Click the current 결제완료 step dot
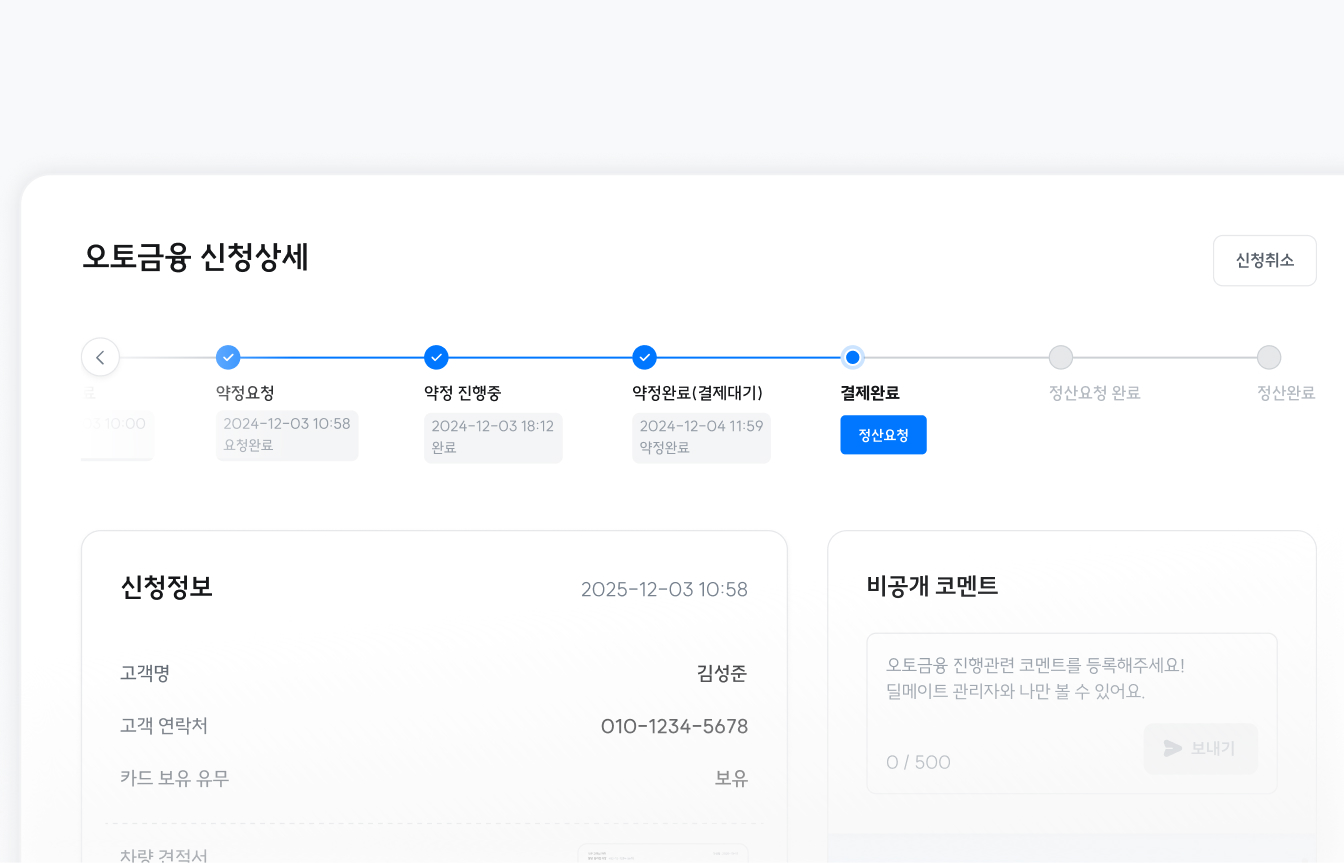 pyautogui.click(x=852, y=357)
